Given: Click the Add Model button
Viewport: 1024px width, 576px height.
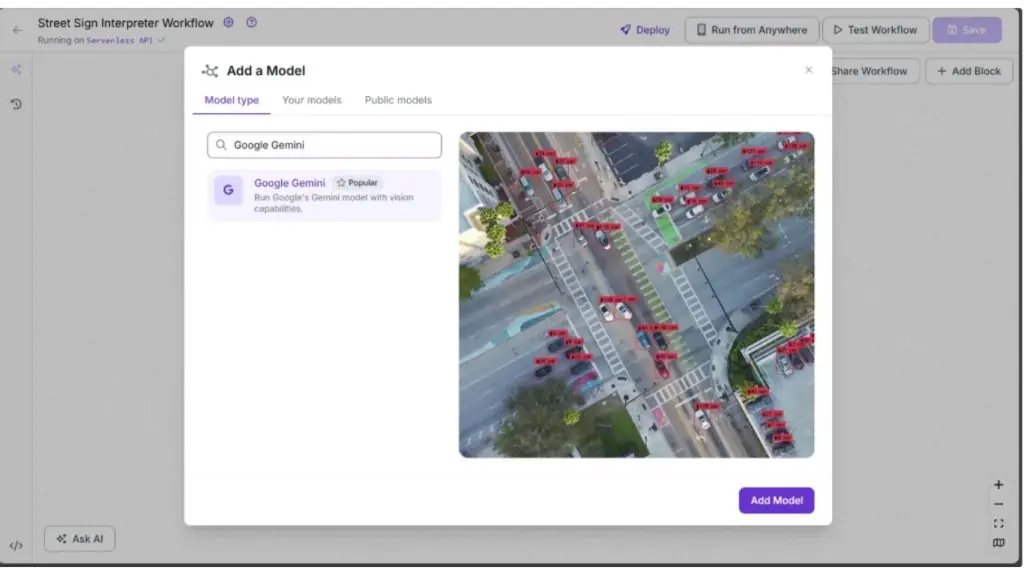Looking at the screenshot, I should click(x=776, y=500).
